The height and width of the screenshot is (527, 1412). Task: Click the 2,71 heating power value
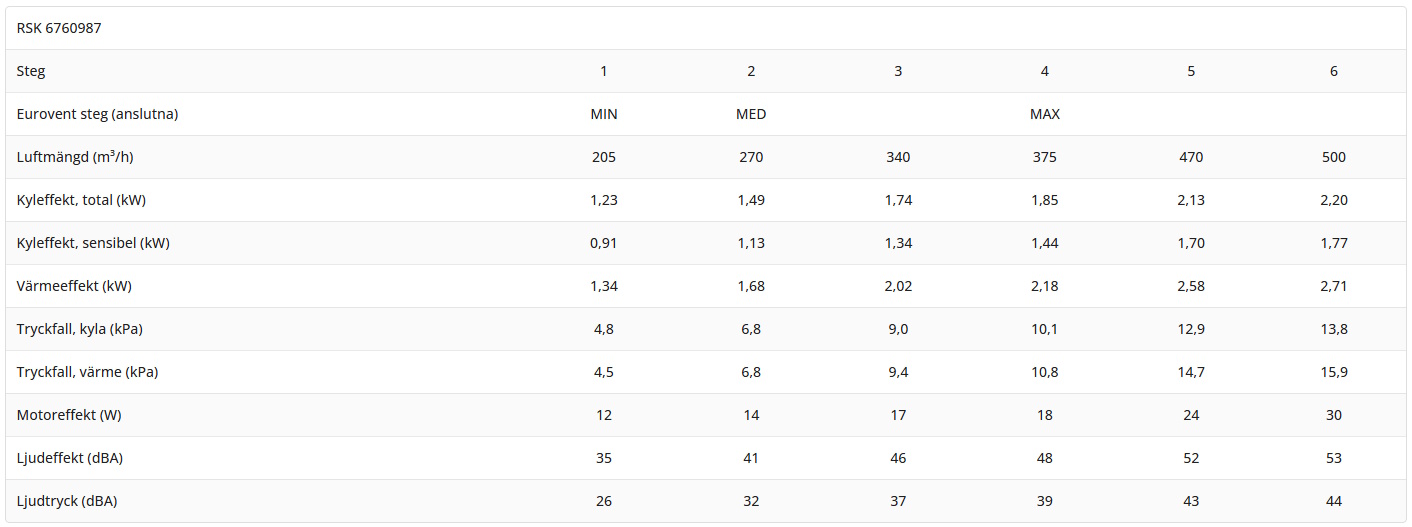[1333, 286]
